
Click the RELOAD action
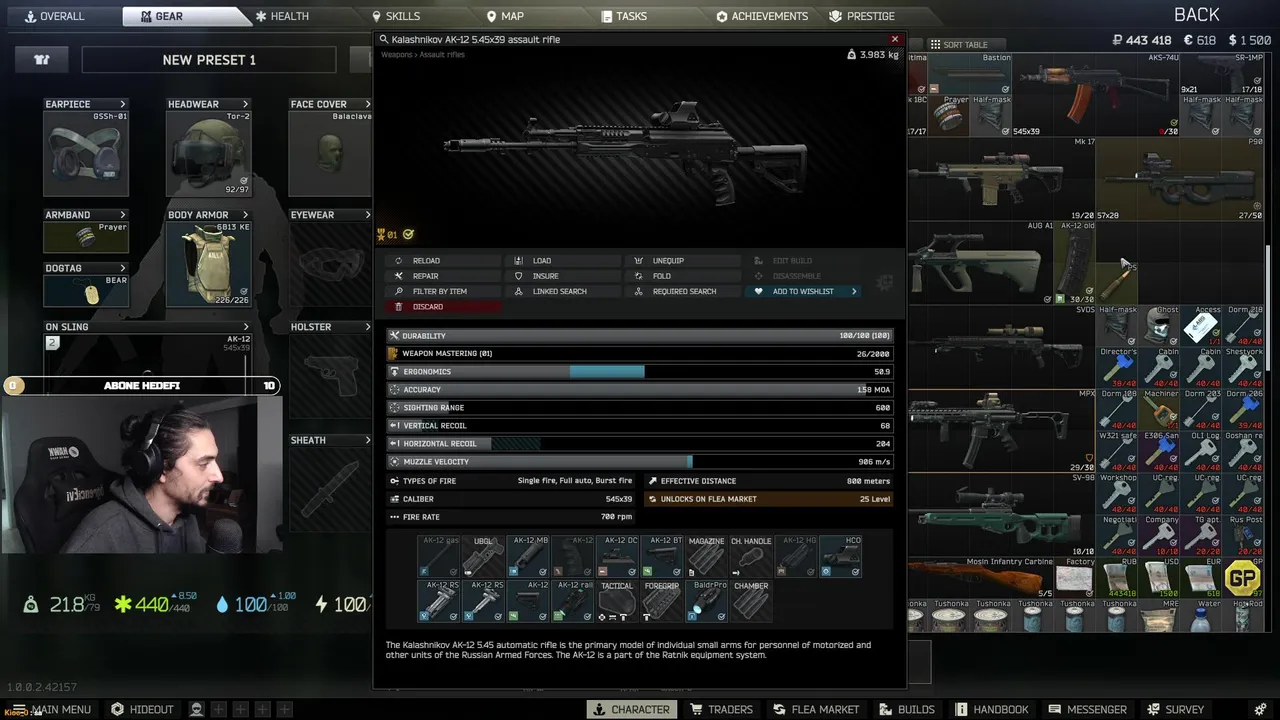coord(444,261)
